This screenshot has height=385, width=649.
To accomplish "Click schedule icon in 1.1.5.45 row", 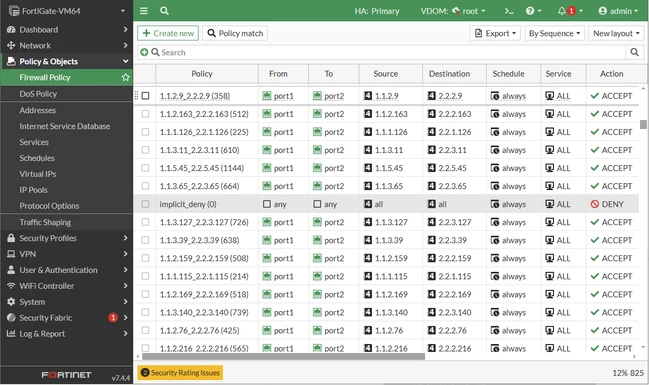I will (495, 168).
